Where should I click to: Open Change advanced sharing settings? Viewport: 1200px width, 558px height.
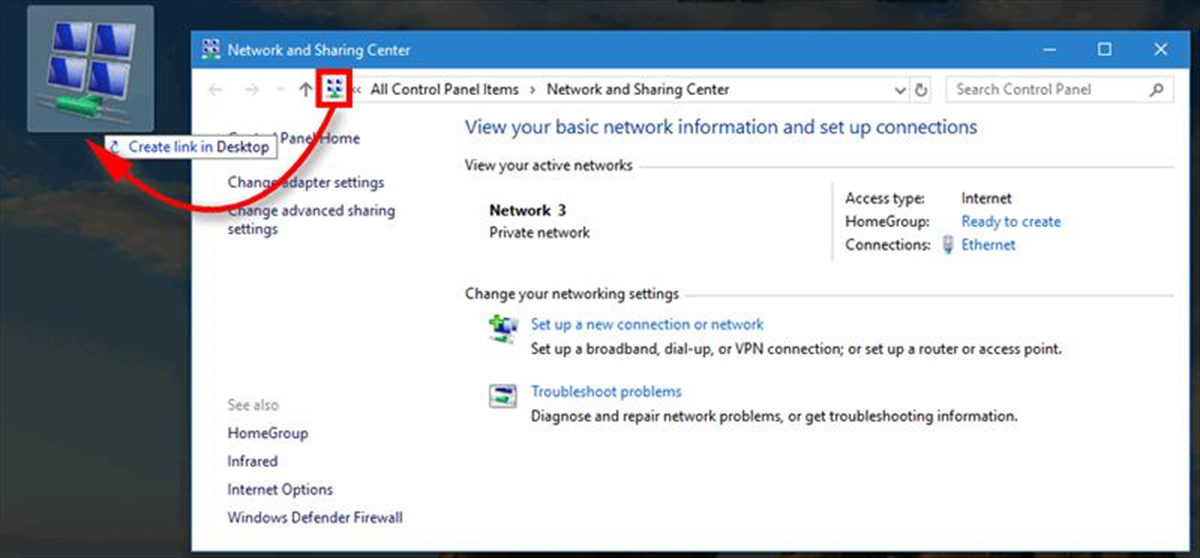(311, 220)
